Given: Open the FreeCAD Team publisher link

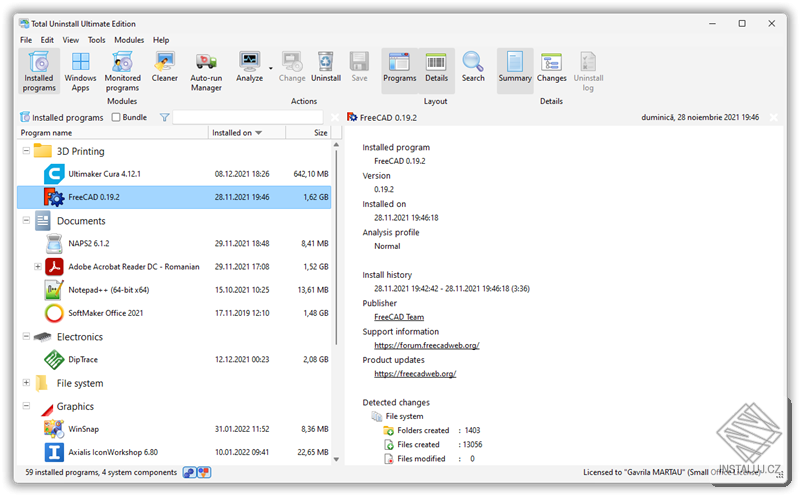Looking at the screenshot, I should pos(399,317).
